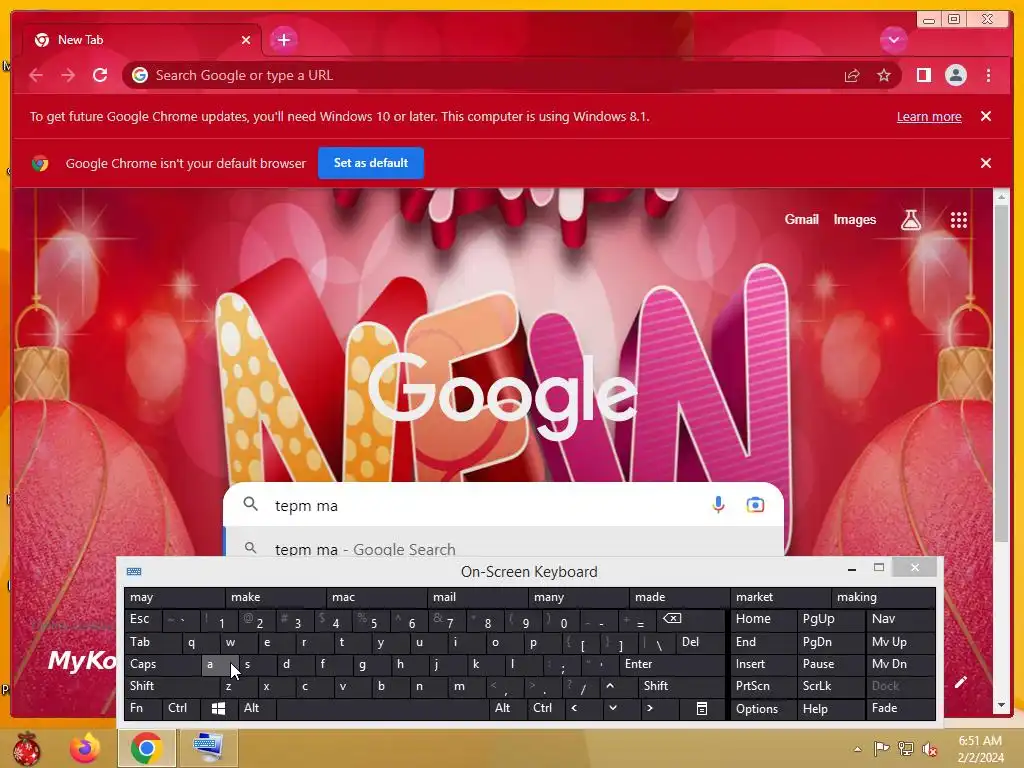This screenshot has height=768, width=1024.
Task: Click the customize Chrome pencil icon
Action: point(960,682)
